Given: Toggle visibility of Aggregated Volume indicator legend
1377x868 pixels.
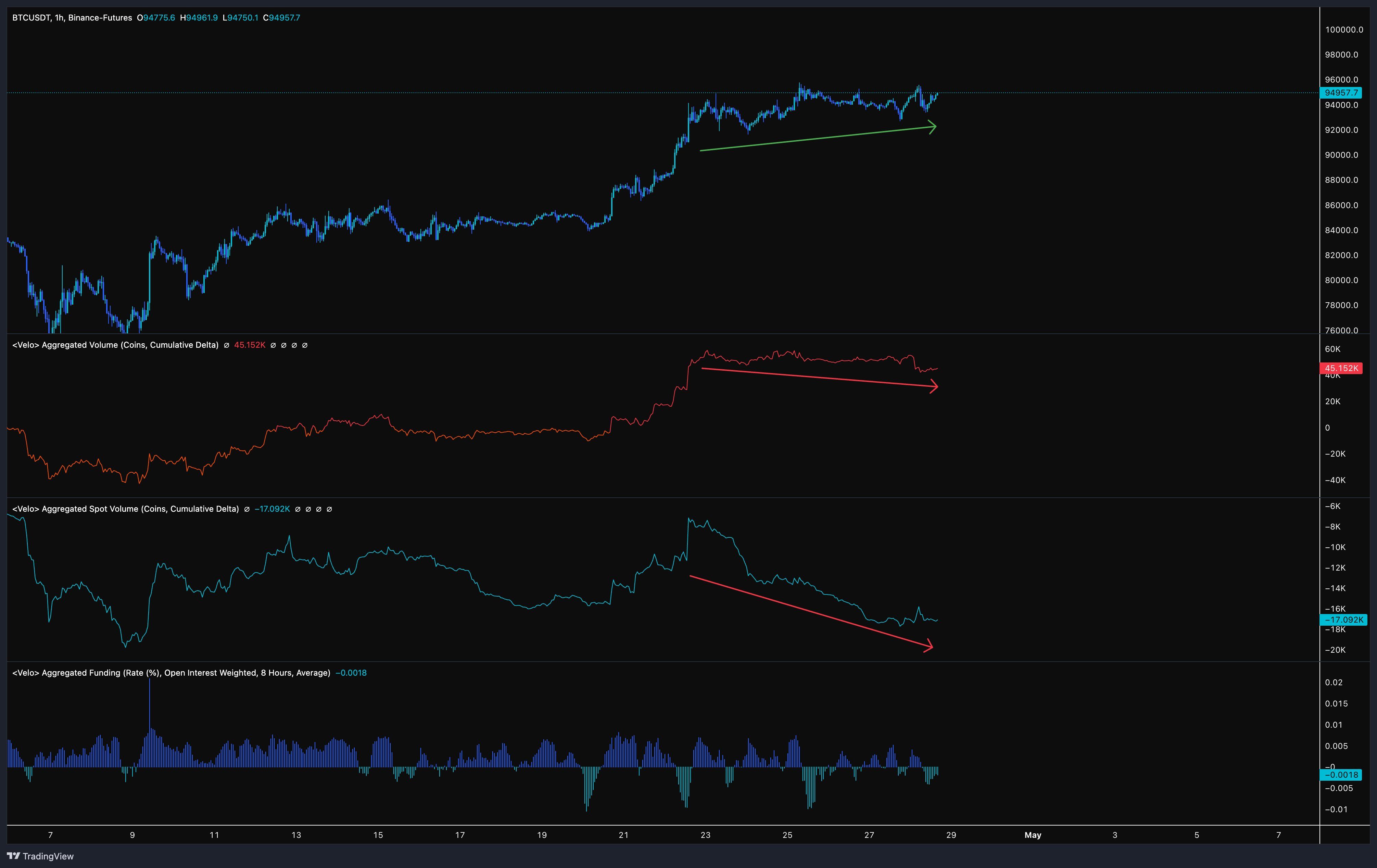Looking at the screenshot, I should 114,345.
